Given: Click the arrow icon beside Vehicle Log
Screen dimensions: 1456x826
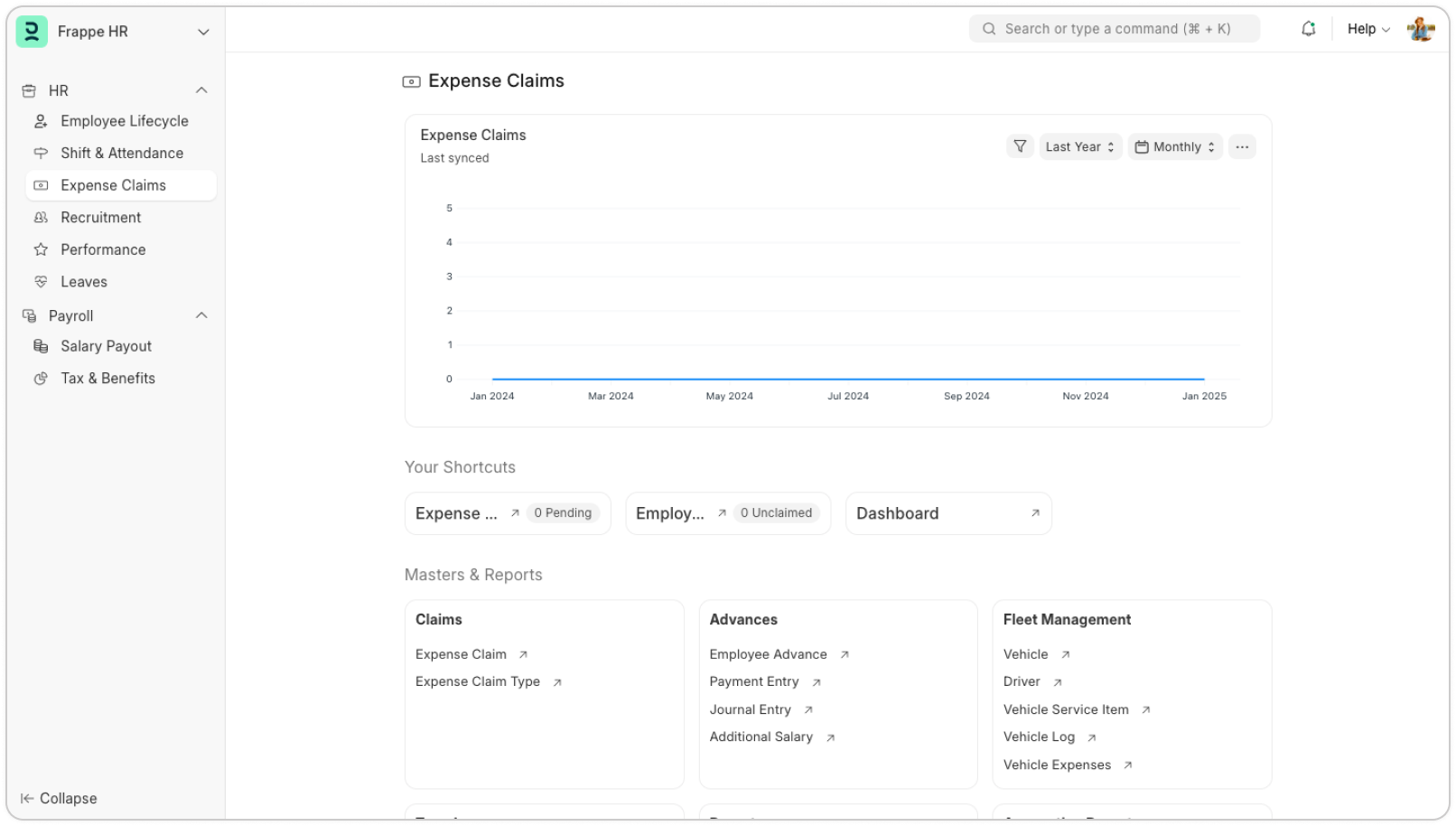Looking at the screenshot, I should (1091, 737).
